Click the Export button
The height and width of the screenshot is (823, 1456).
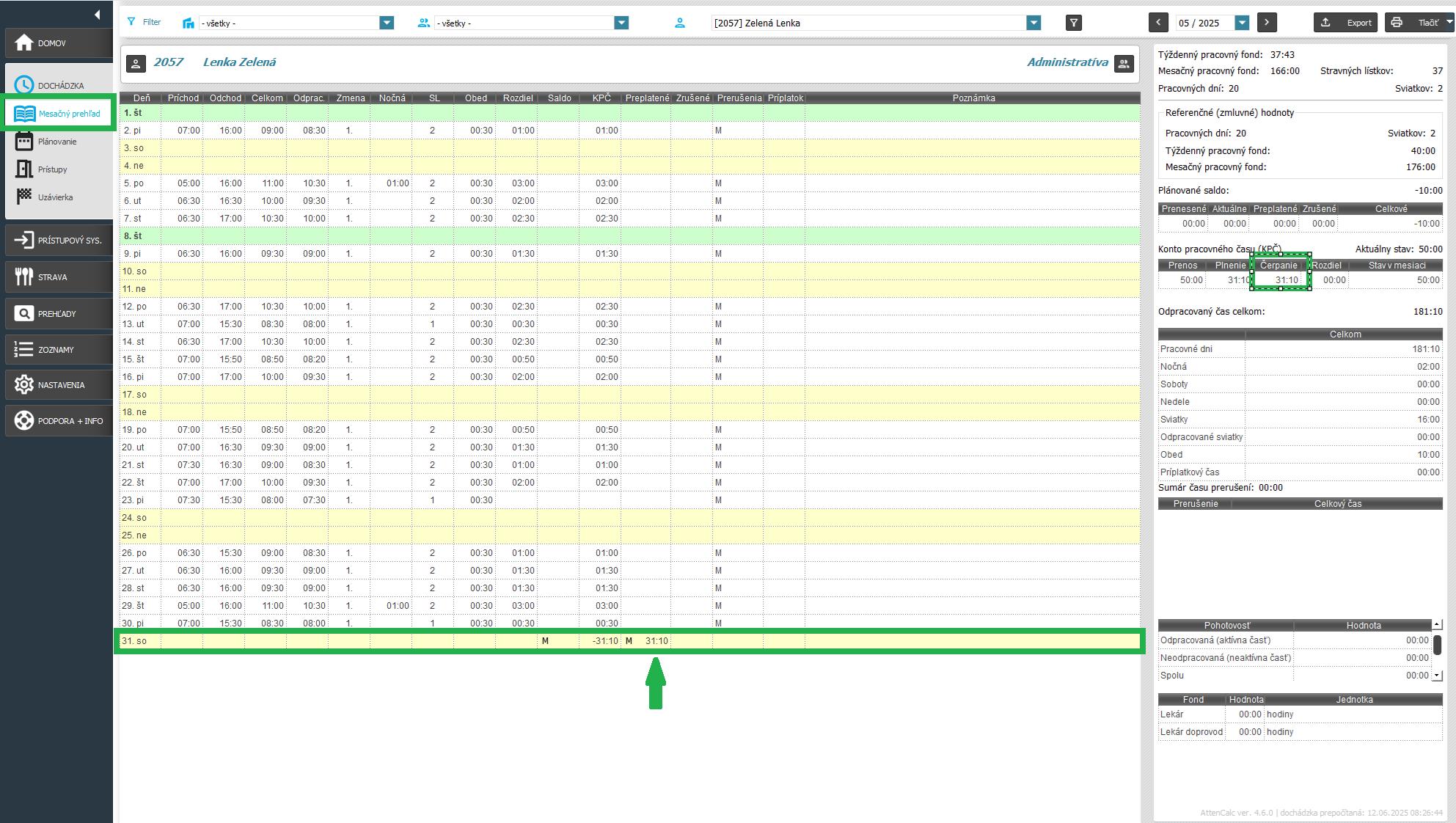point(1346,23)
